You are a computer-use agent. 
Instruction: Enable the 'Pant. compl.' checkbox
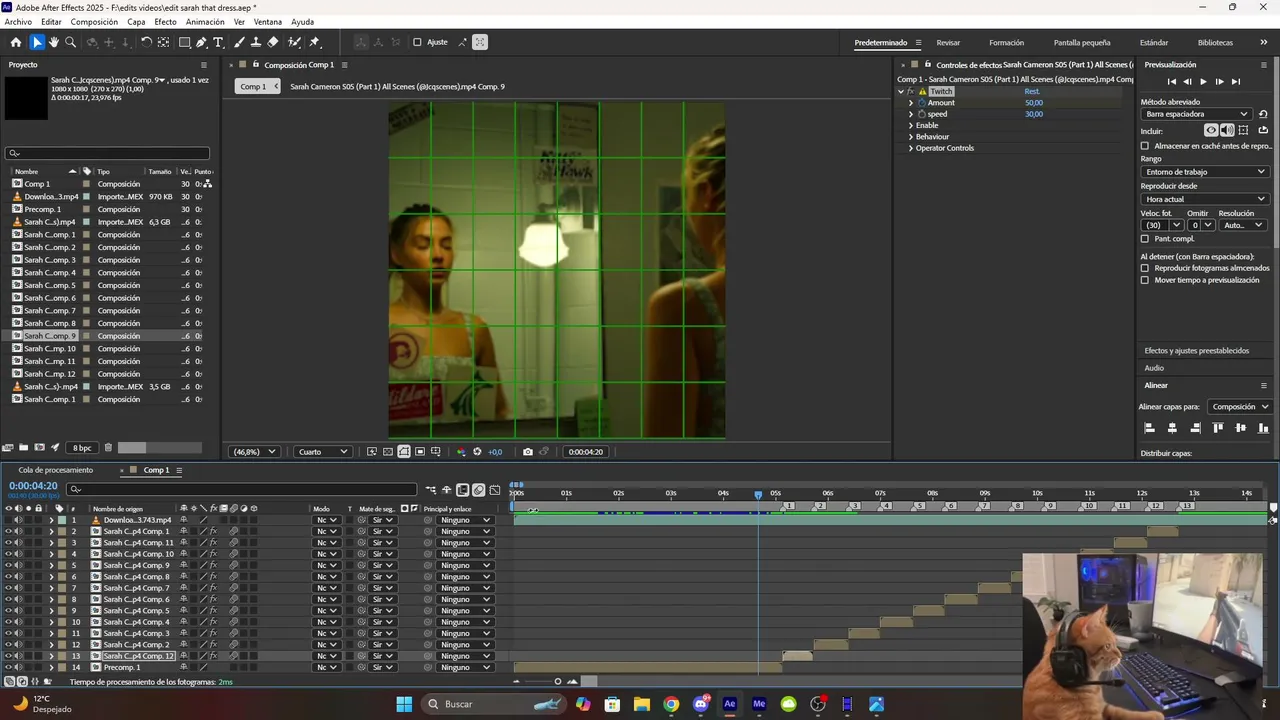pos(1145,239)
